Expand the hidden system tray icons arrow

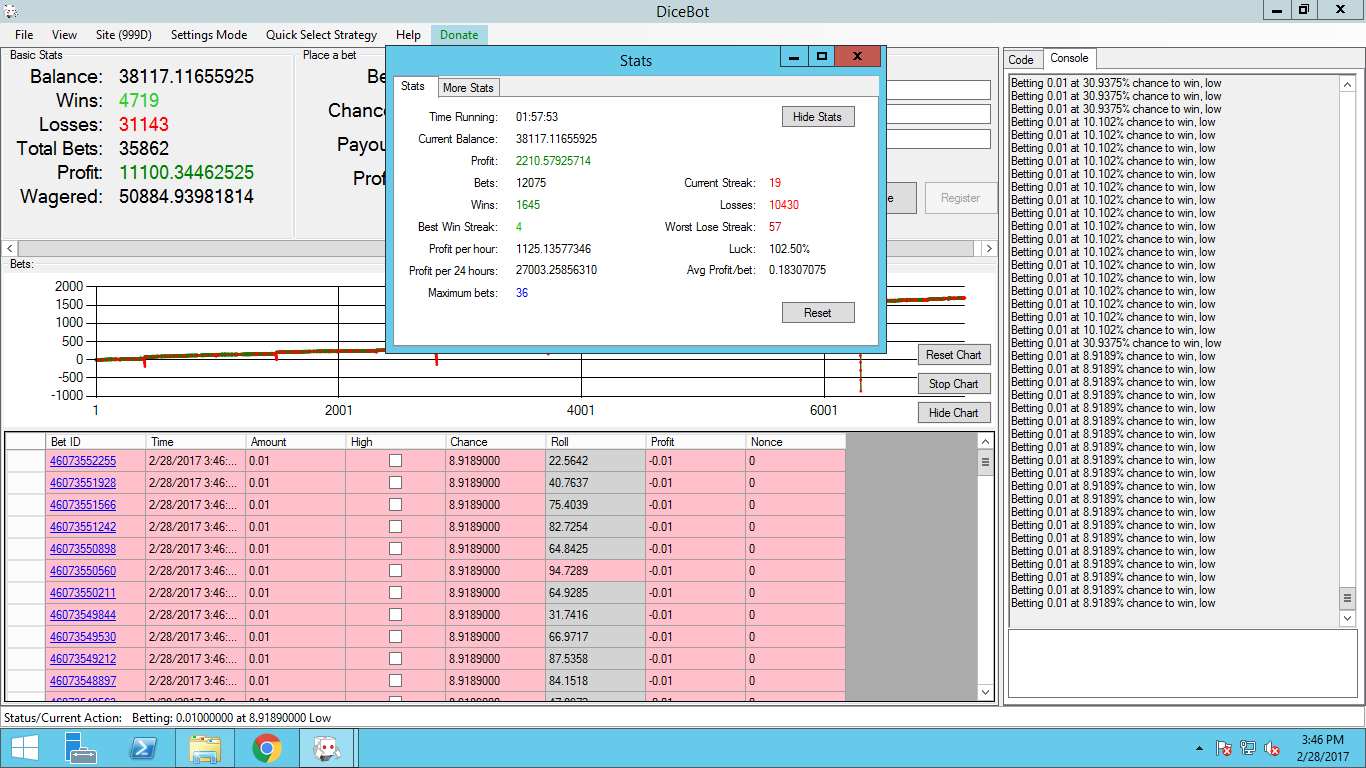click(x=1199, y=748)
